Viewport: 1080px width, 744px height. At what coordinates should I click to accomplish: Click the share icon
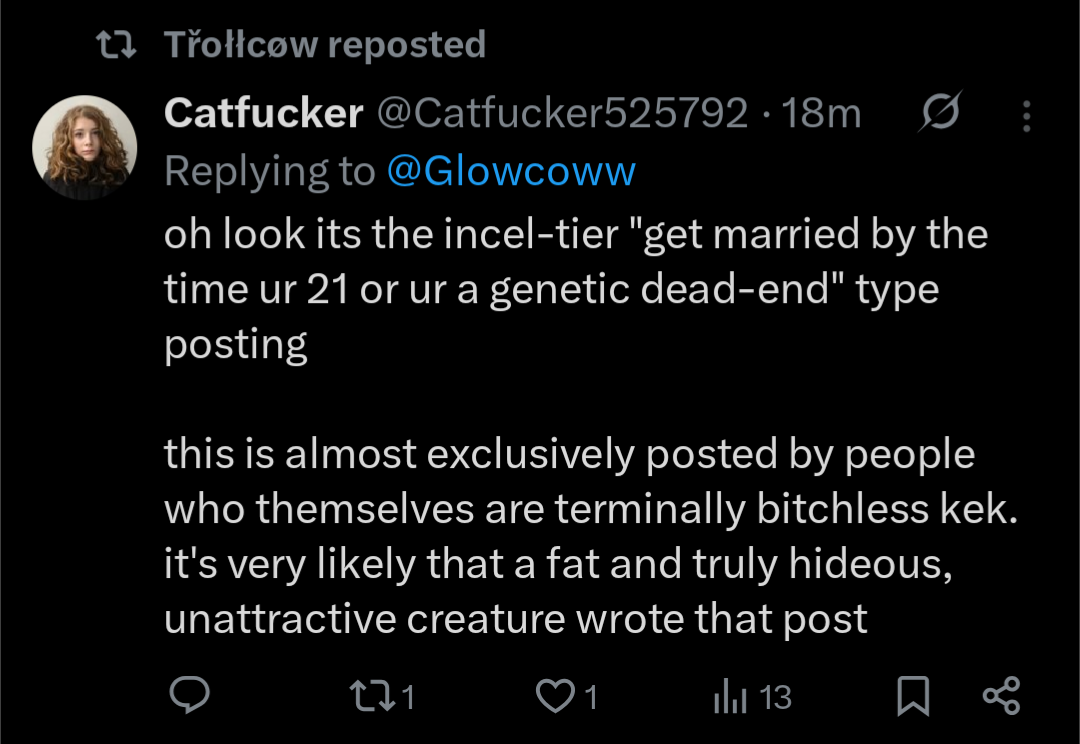click(x=1000, y=696)
